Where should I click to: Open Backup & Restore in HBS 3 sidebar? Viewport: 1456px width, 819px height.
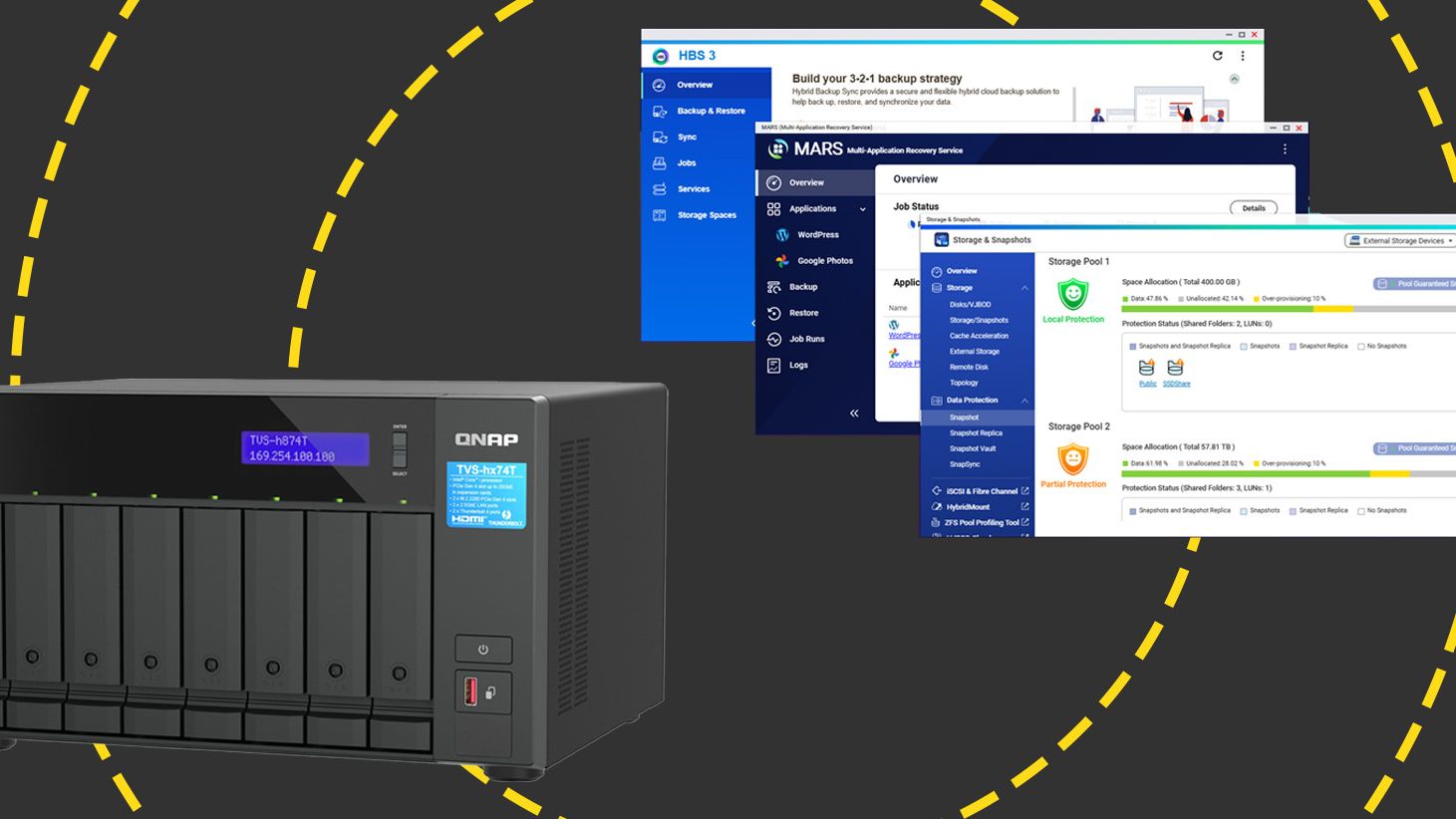707,111
